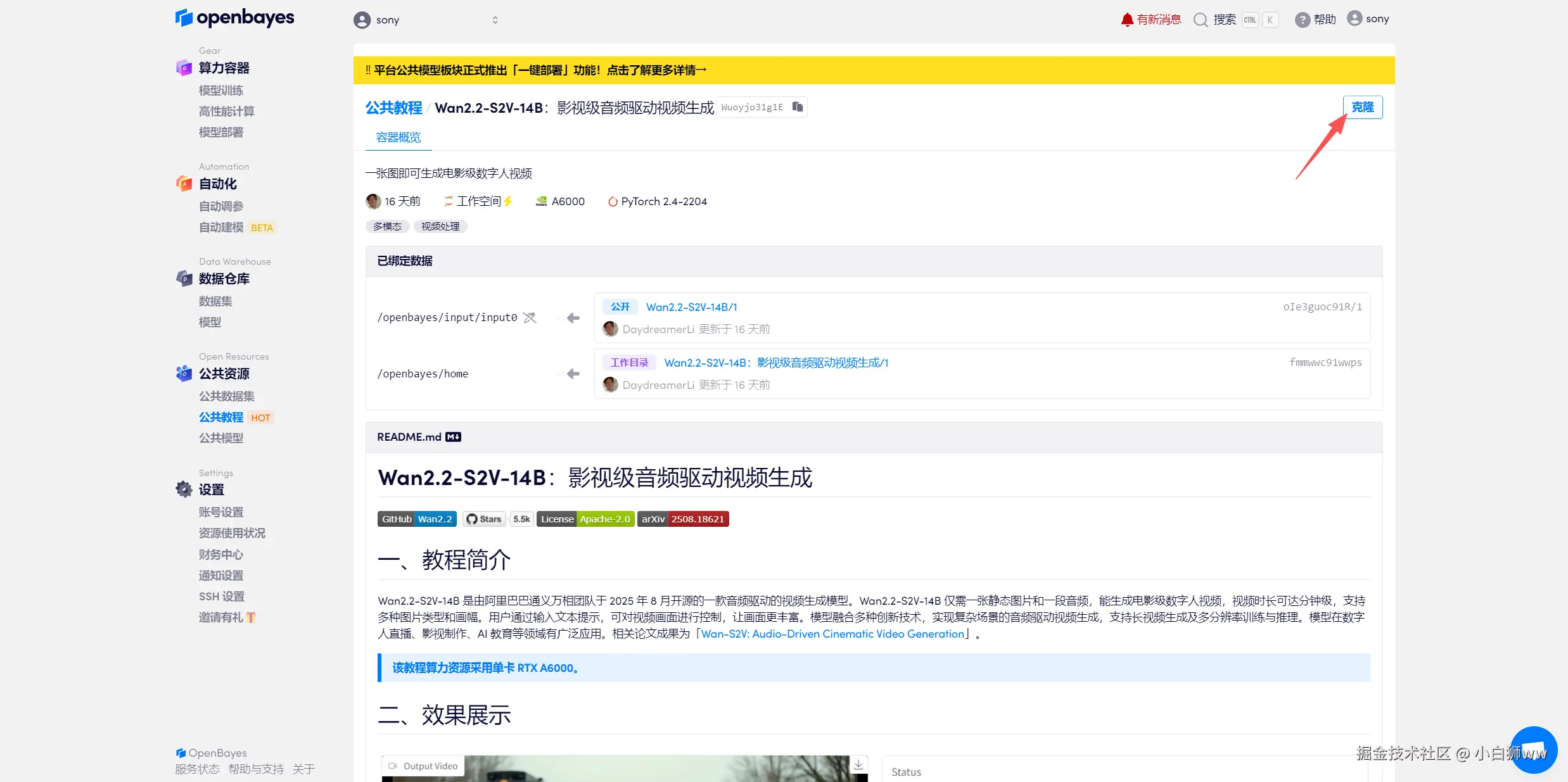Expand the sony workspace switcher
The width and height of the screenshot is (1568, 782).
tap(495, 20)
